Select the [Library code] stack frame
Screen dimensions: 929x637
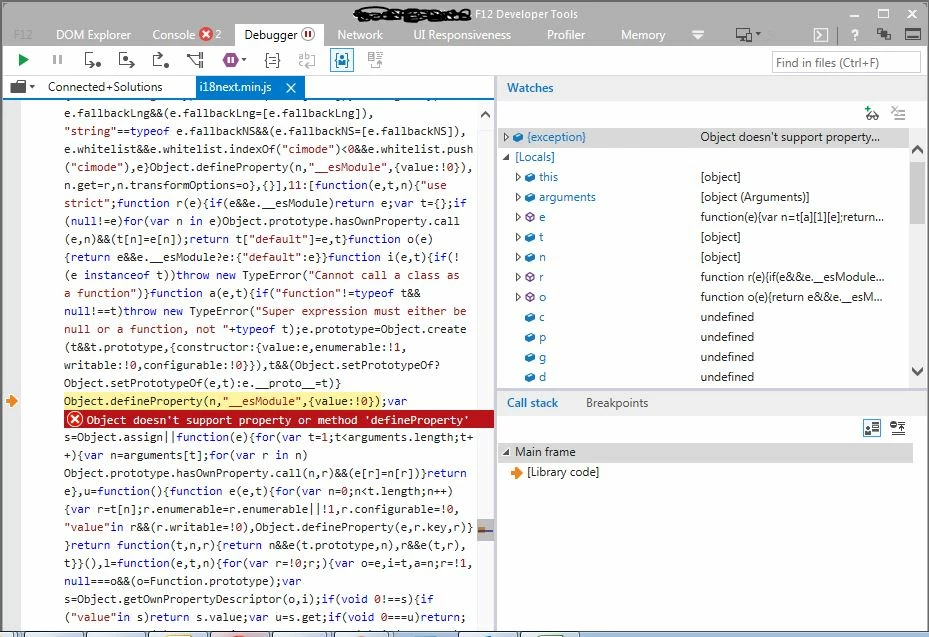pyautogui.click(x=563, y=472)
